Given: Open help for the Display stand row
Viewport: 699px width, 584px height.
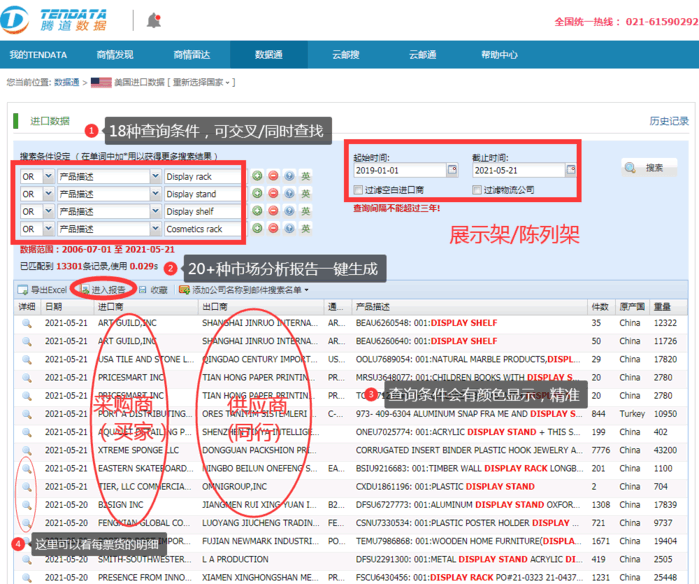Looking at the screenshot, I should (x=289, y=193).
